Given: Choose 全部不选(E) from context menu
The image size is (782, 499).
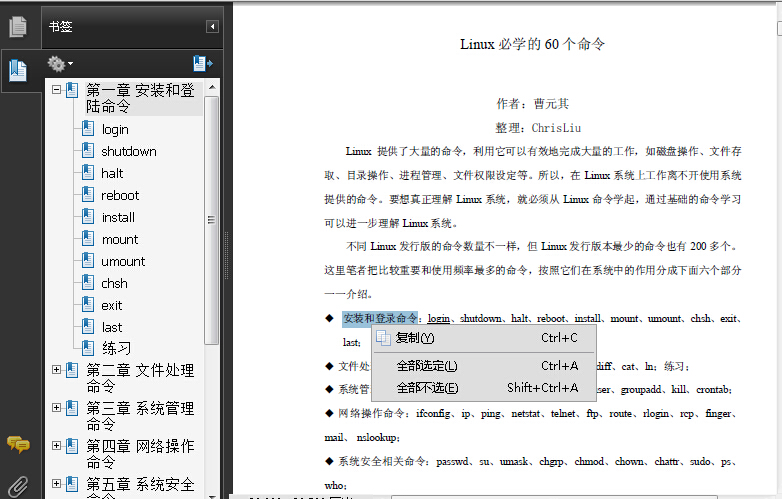Looking at the screenshot, I should pyautogui.click(x=484, y=388).
